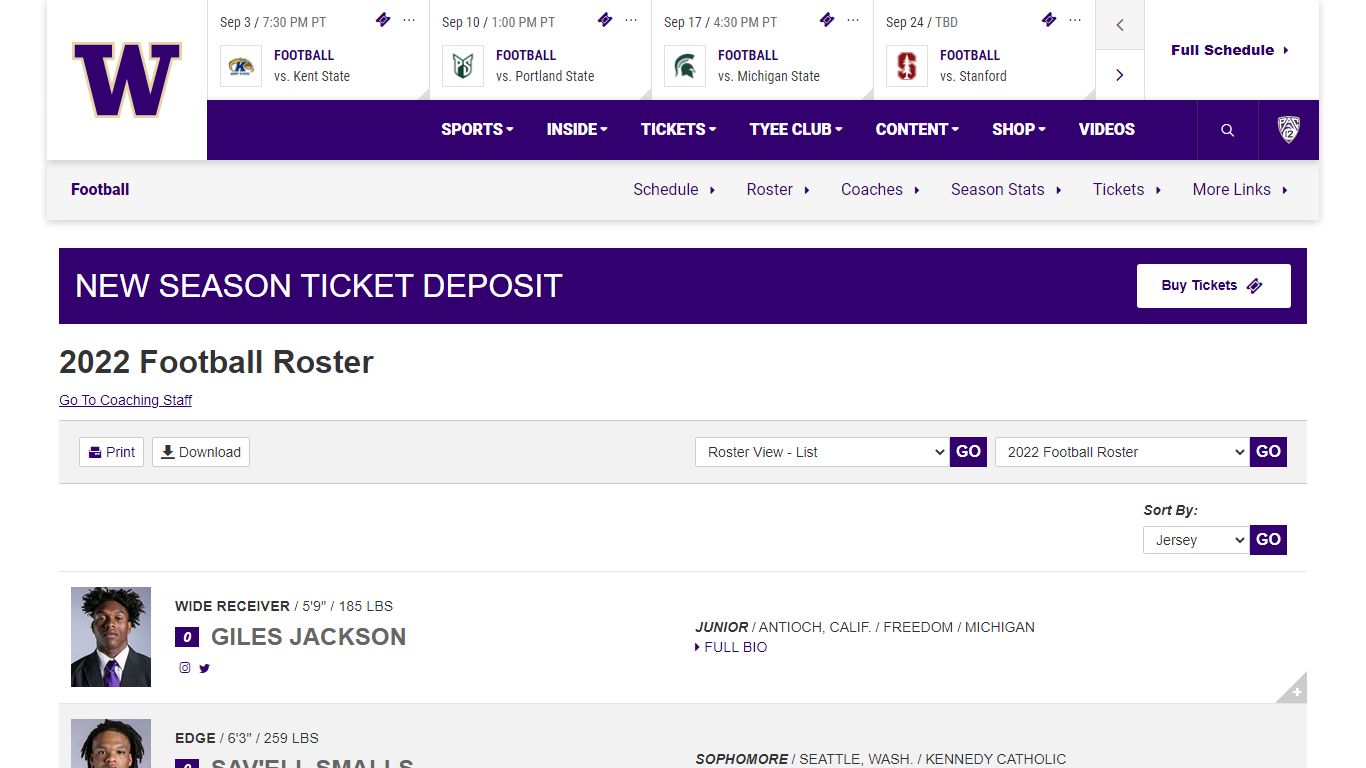This screenshot has width=1366, height=768.
Task: Open more options for Portland State game
Action: pyautogui.click(x=631, y=20)
